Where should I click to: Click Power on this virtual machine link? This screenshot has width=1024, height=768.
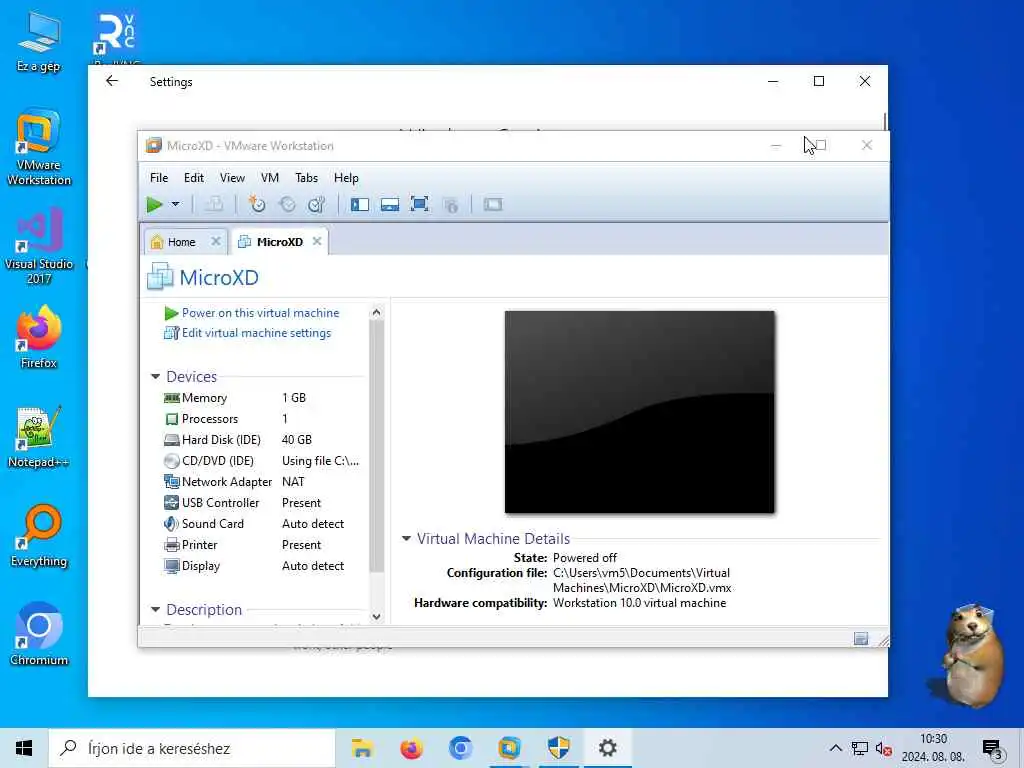pos(261,313)
